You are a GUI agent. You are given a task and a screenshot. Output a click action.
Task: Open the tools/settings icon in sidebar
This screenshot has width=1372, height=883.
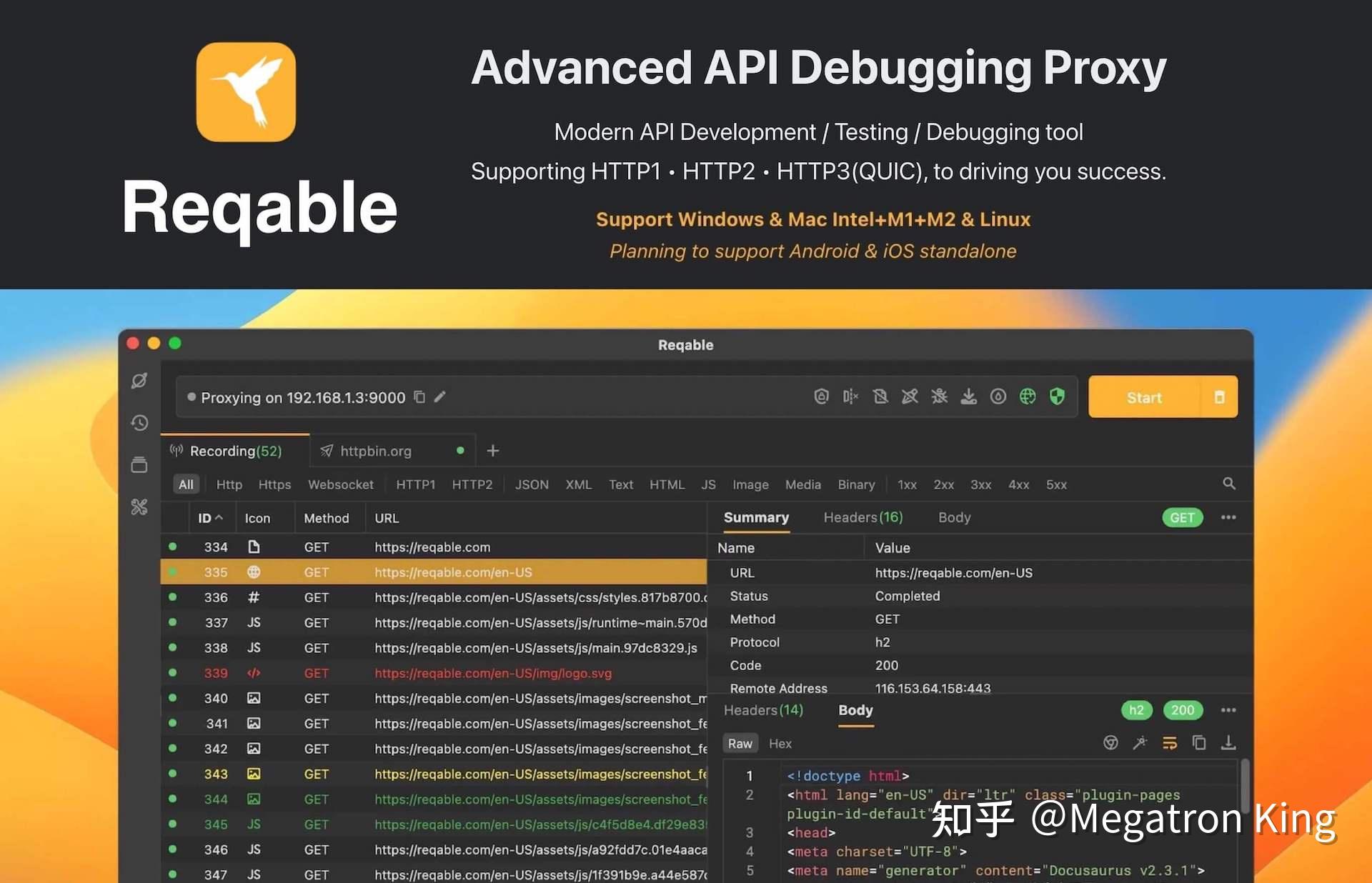click(139, 507)
